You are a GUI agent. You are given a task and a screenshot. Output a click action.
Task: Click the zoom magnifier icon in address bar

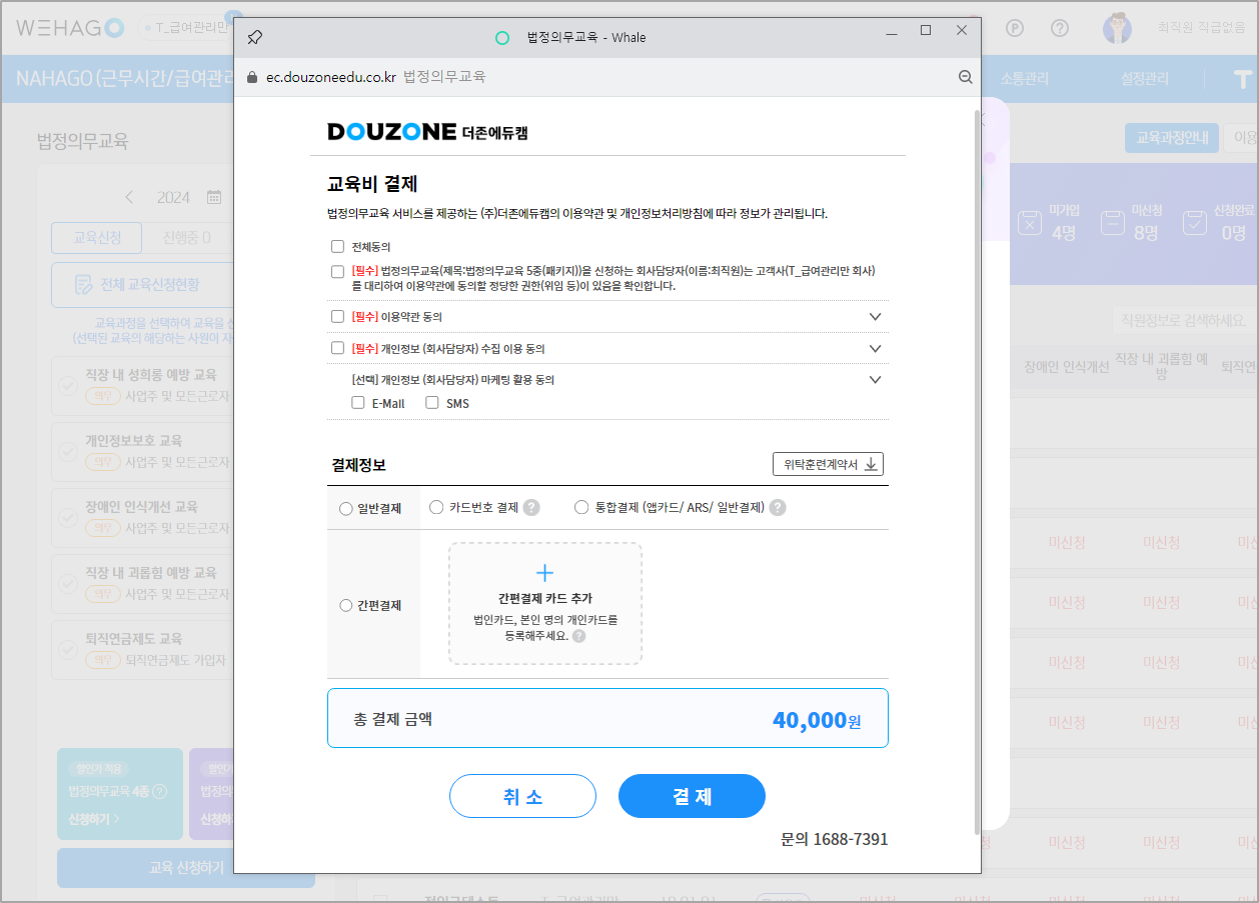pyautogui.click(x=965, y=77)
